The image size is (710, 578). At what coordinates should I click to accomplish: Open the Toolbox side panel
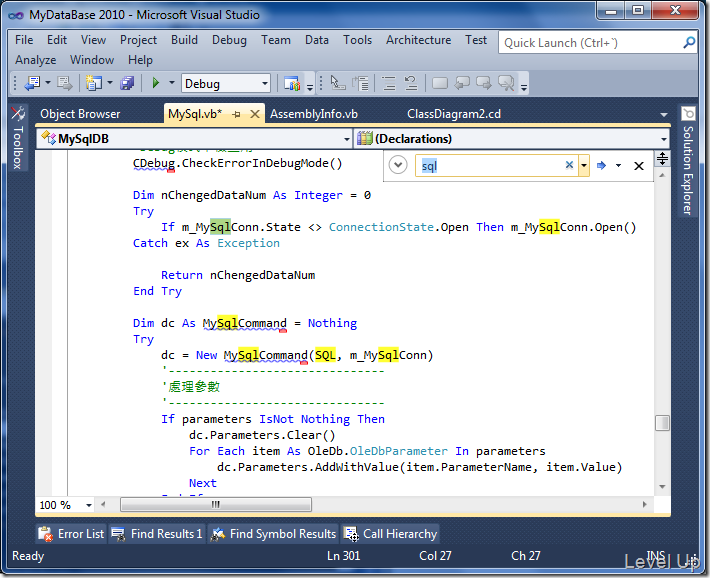(x=18, y=138)
